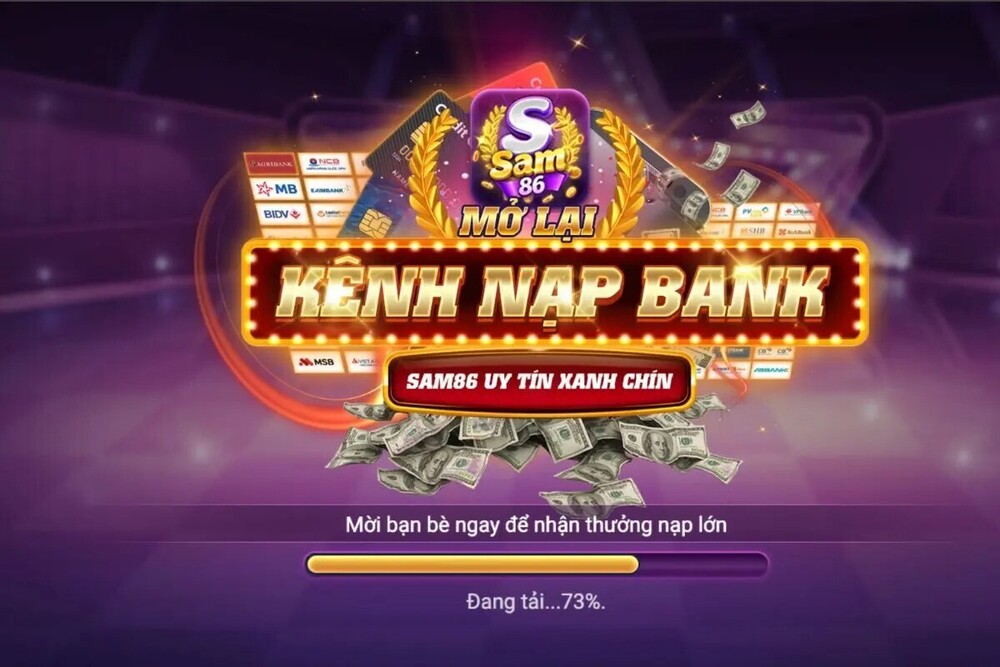Click the MSB bank logo

pyautogui.click(x=317, y=362)
